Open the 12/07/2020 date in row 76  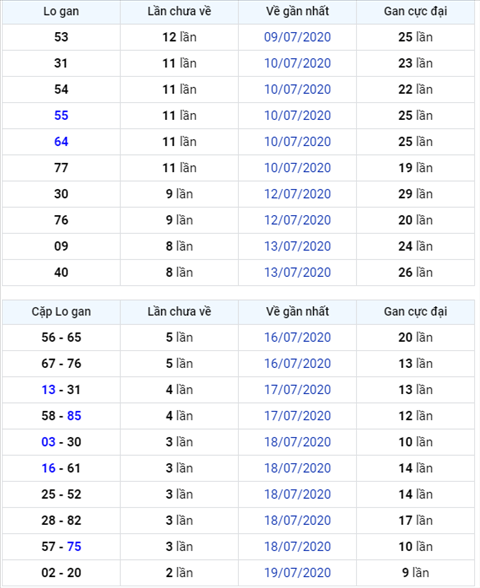[297, 220]
